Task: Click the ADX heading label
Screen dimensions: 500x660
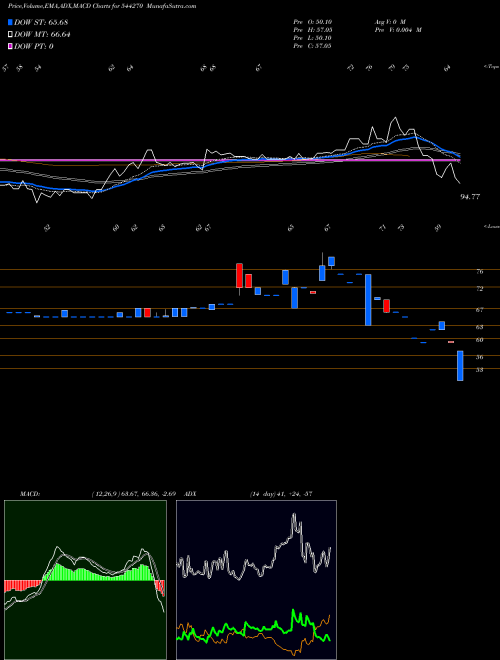Action: 190,493
